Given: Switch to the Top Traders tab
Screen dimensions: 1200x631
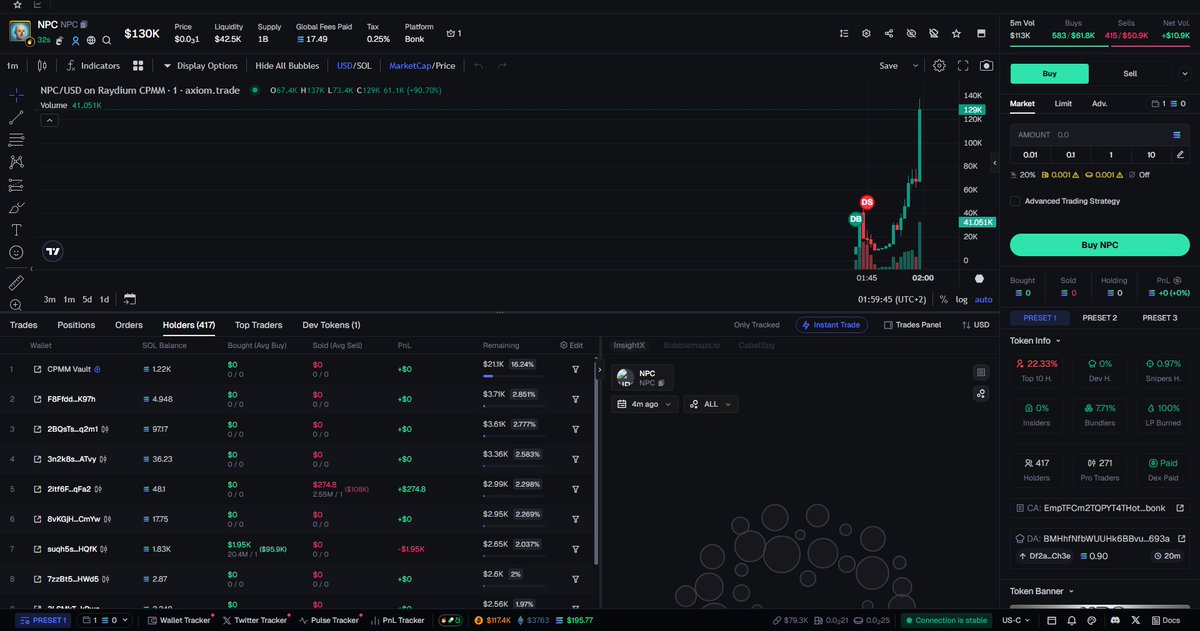Looking at the screenshot, I should coord(258,325).
